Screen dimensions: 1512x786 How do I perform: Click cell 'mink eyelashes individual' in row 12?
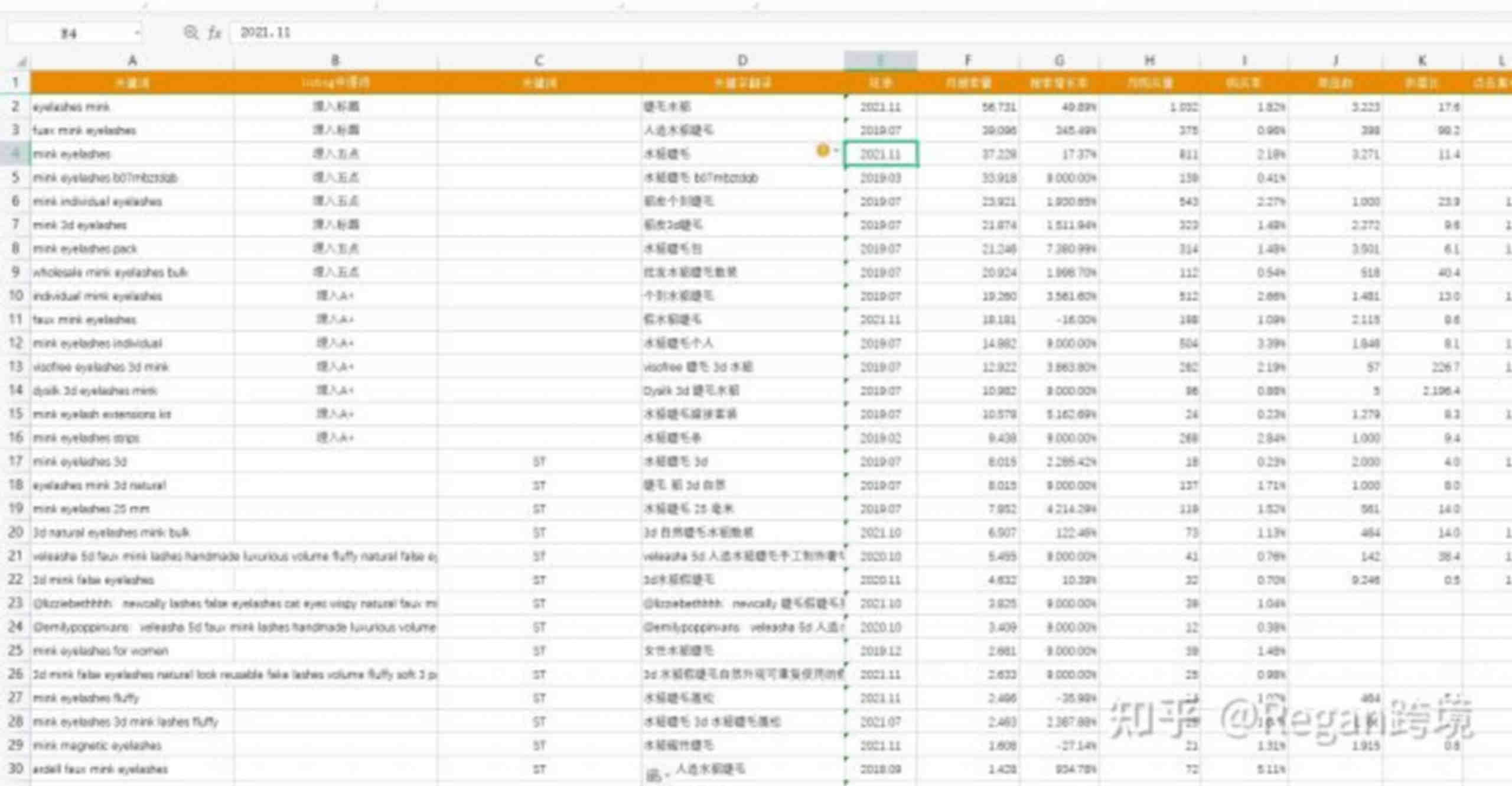[132, 343]
